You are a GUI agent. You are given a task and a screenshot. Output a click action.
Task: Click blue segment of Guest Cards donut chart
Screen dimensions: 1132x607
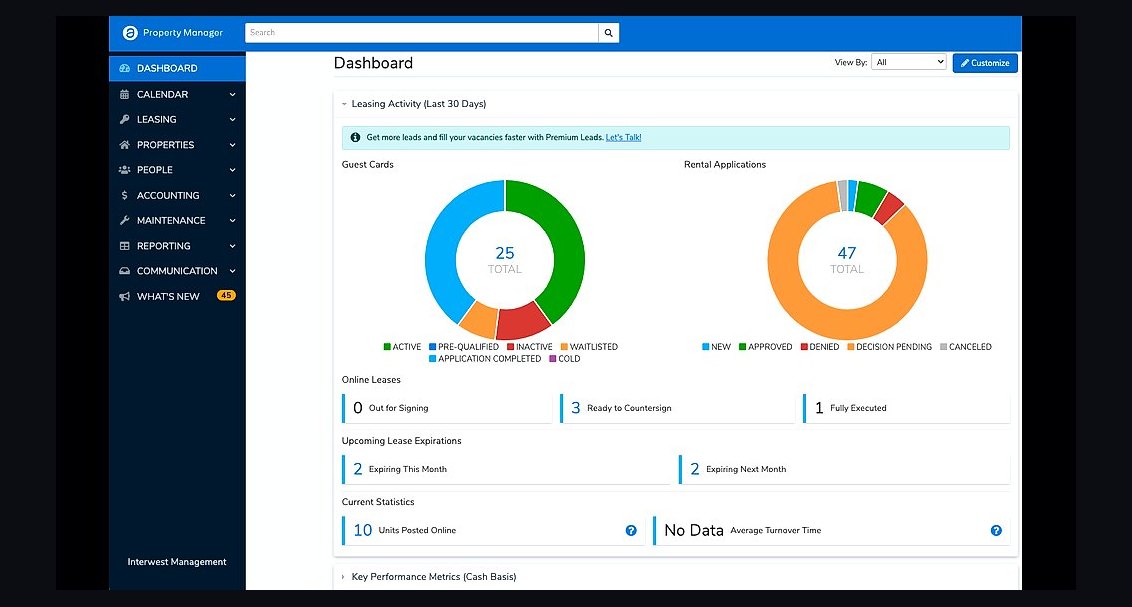point(440,245)
